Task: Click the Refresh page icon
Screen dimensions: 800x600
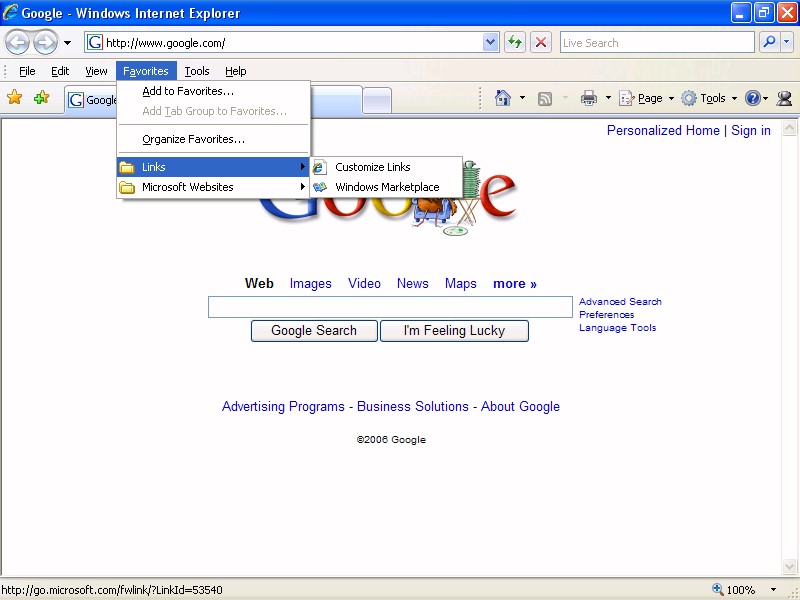Action: tap(515, 42)
